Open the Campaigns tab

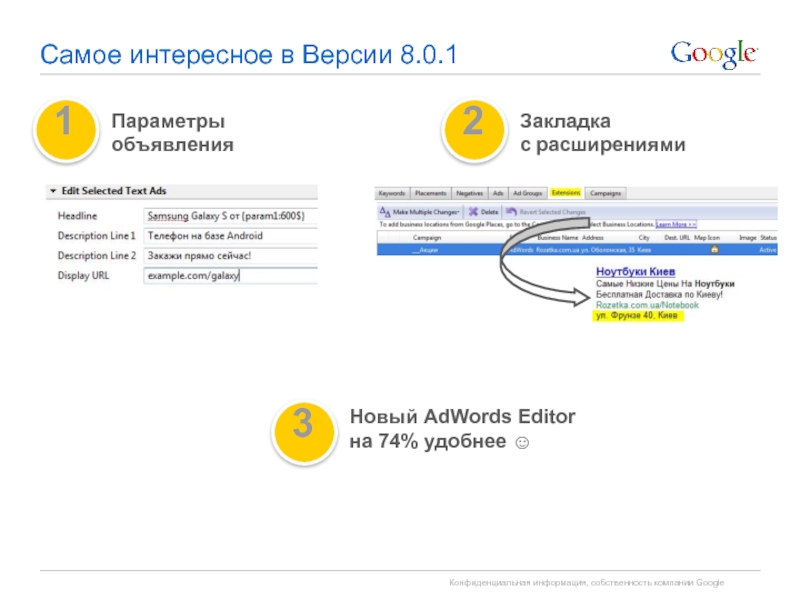[x=606, y=193]
